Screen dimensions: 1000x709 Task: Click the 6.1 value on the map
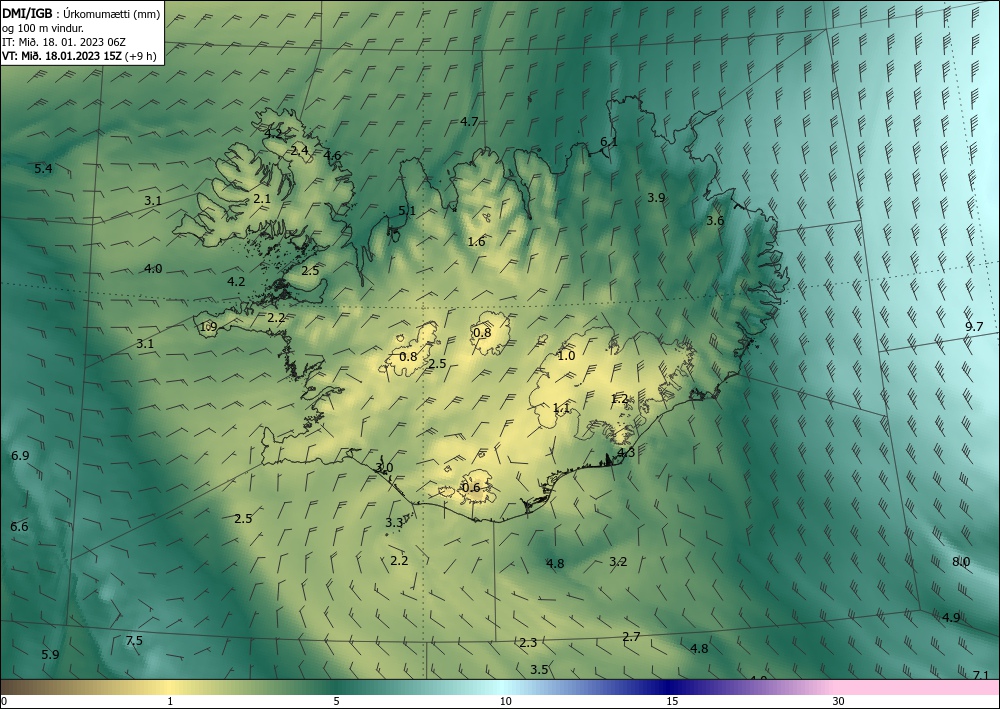[x=609, y=142]
